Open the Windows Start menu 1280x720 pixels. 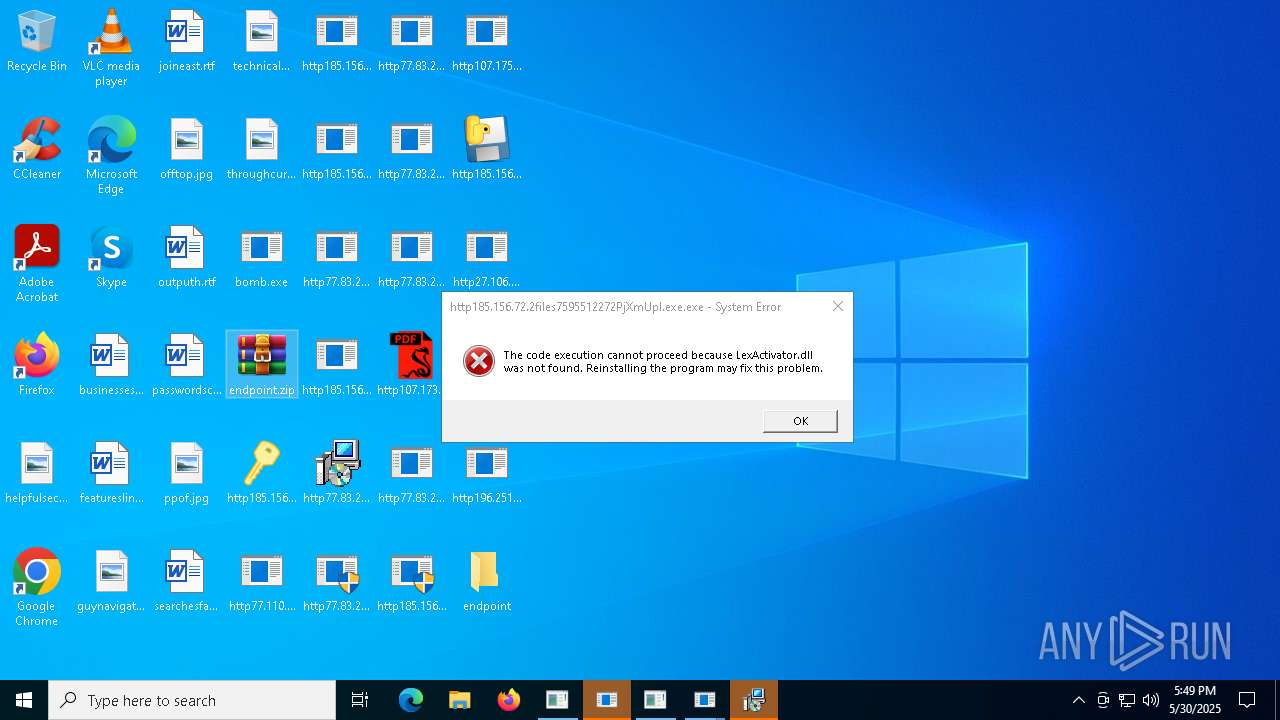click(24, 700)
